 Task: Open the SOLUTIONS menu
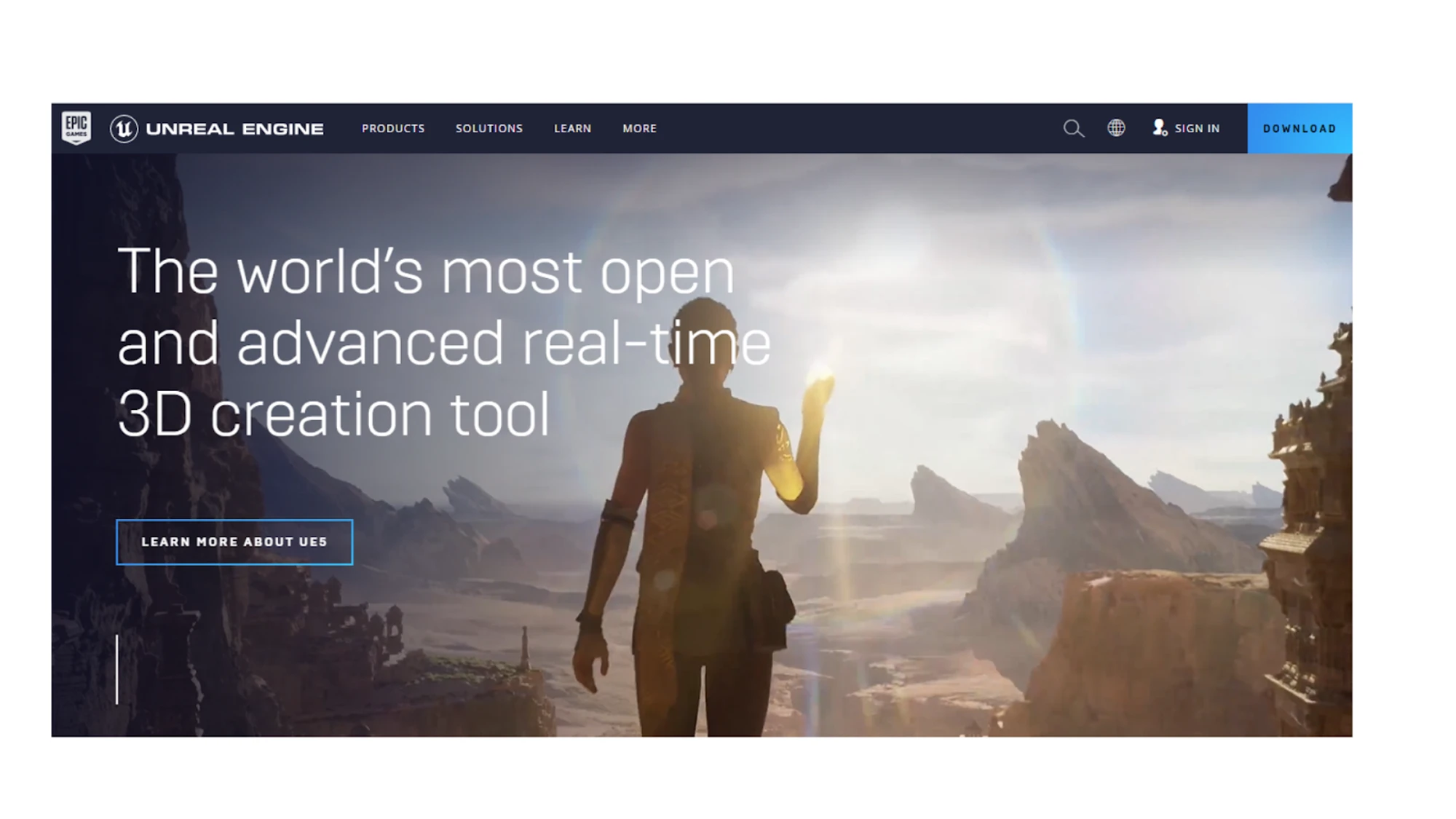[x=488, y=128]
